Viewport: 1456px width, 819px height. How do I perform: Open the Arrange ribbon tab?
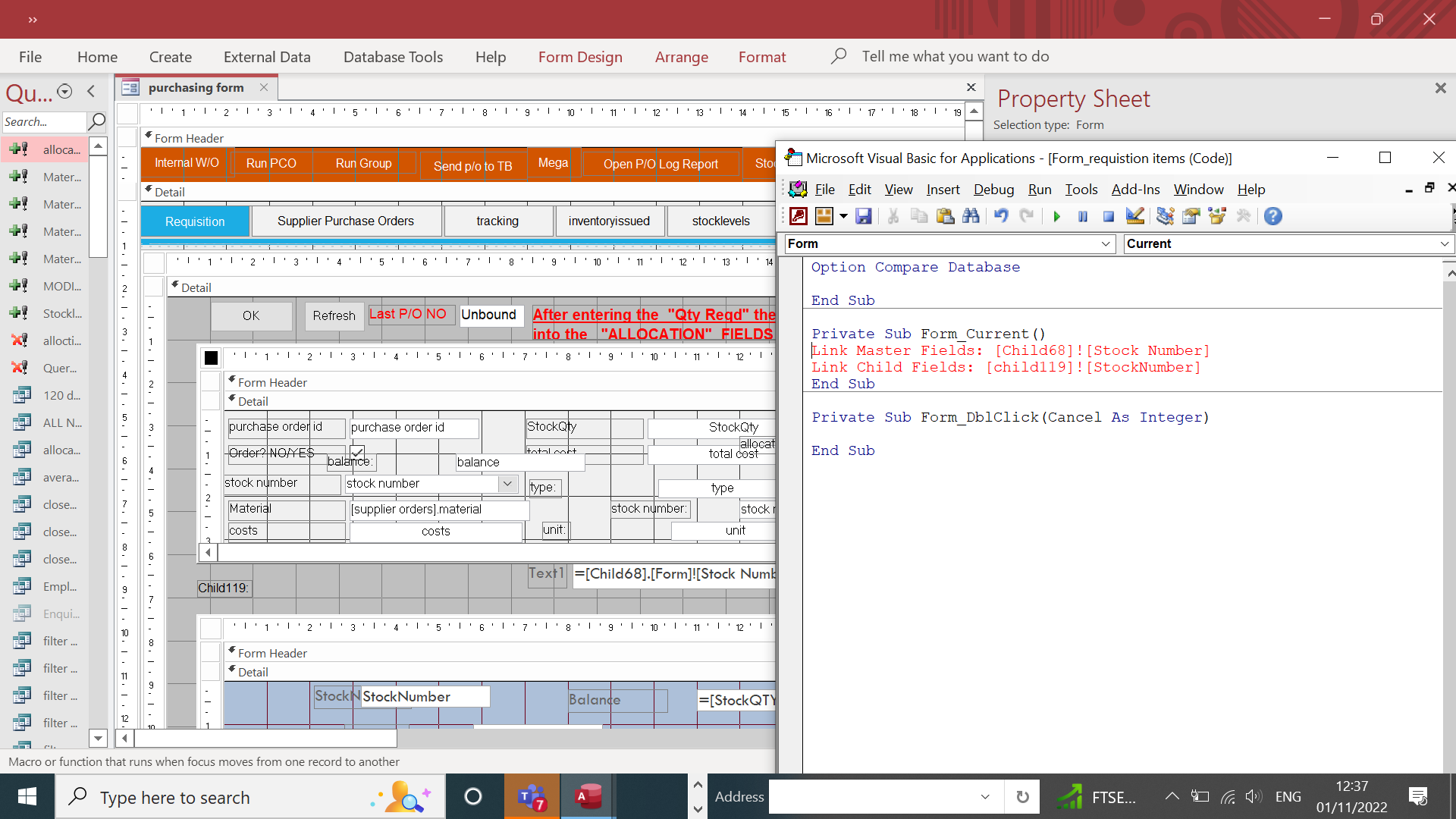(681, 57)
